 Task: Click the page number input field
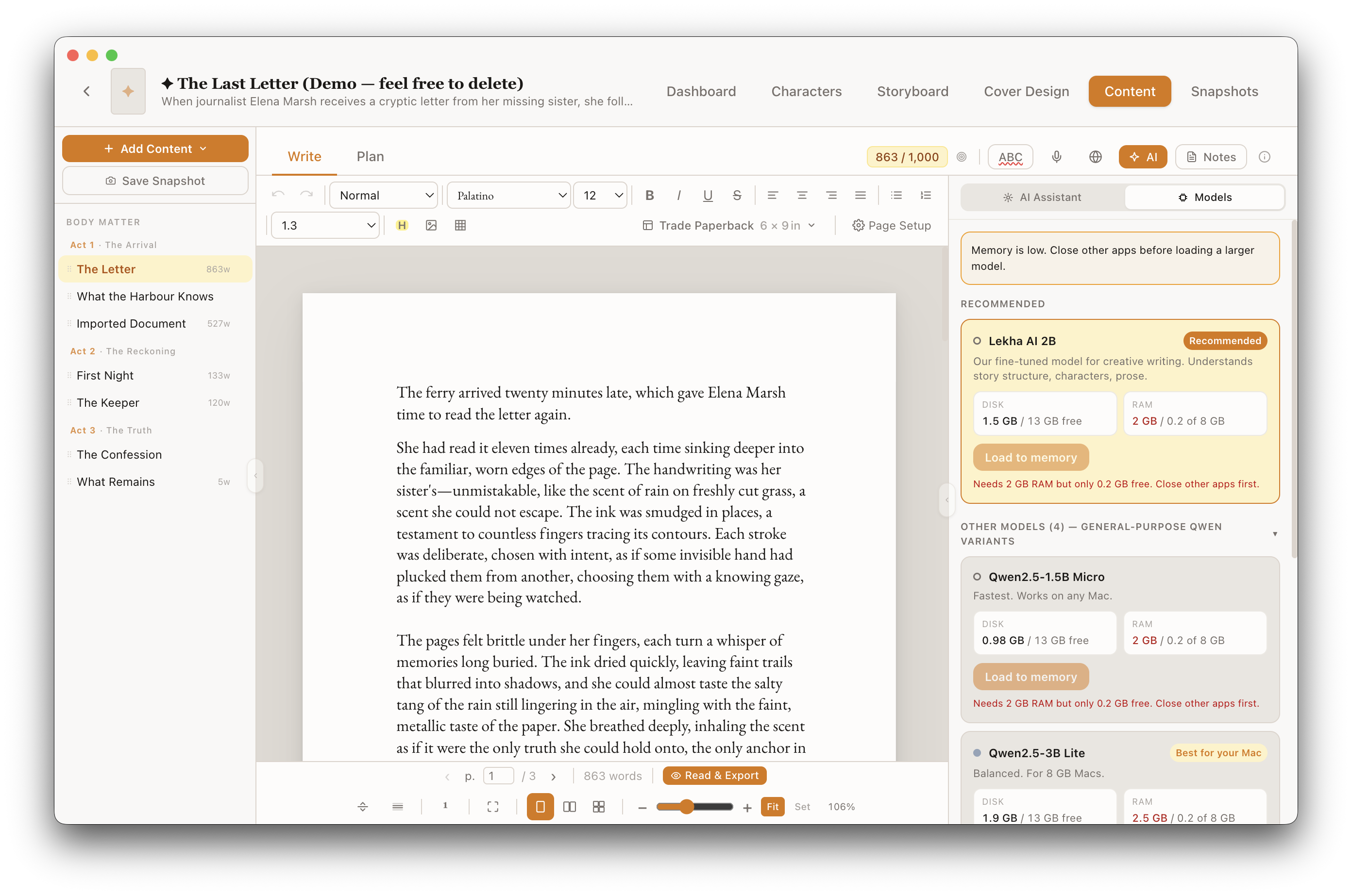tap(498, 776)
